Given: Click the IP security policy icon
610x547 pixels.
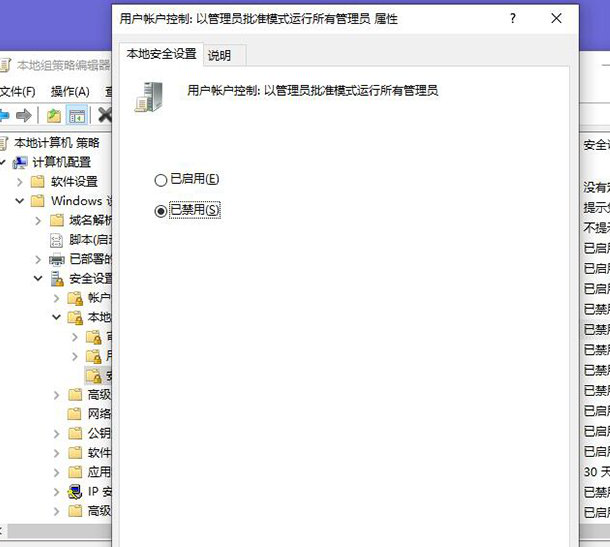Looking at the screenshot, I should [74, 491].
